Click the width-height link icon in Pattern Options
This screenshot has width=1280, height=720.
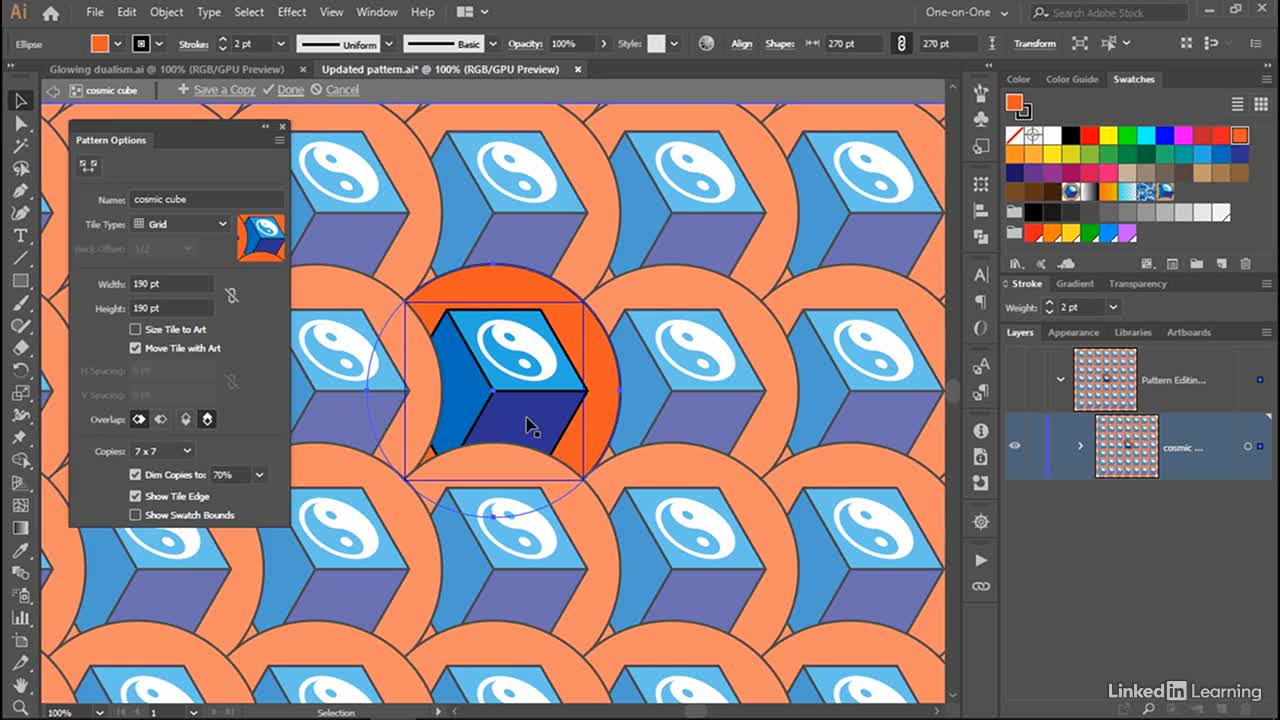(232, 296)
